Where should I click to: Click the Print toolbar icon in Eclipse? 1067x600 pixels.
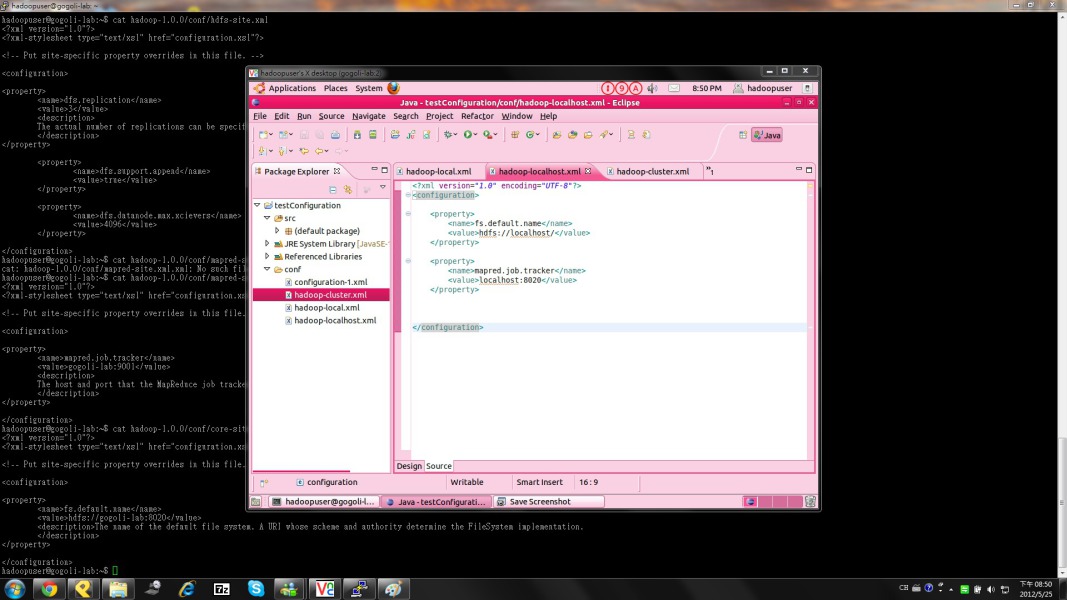click(335, 135)
